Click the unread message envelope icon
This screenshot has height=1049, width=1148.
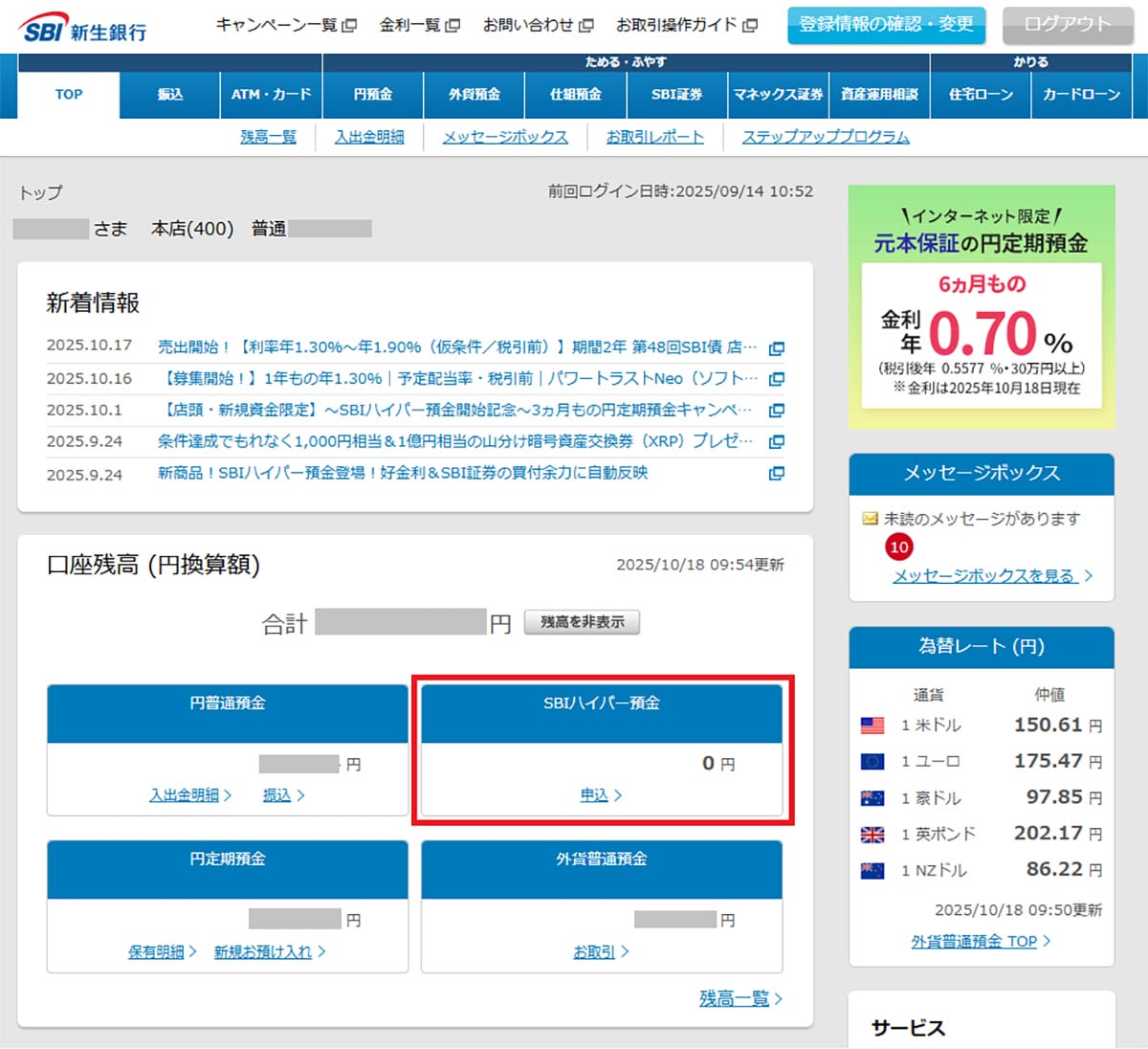[x=870, y=519]
